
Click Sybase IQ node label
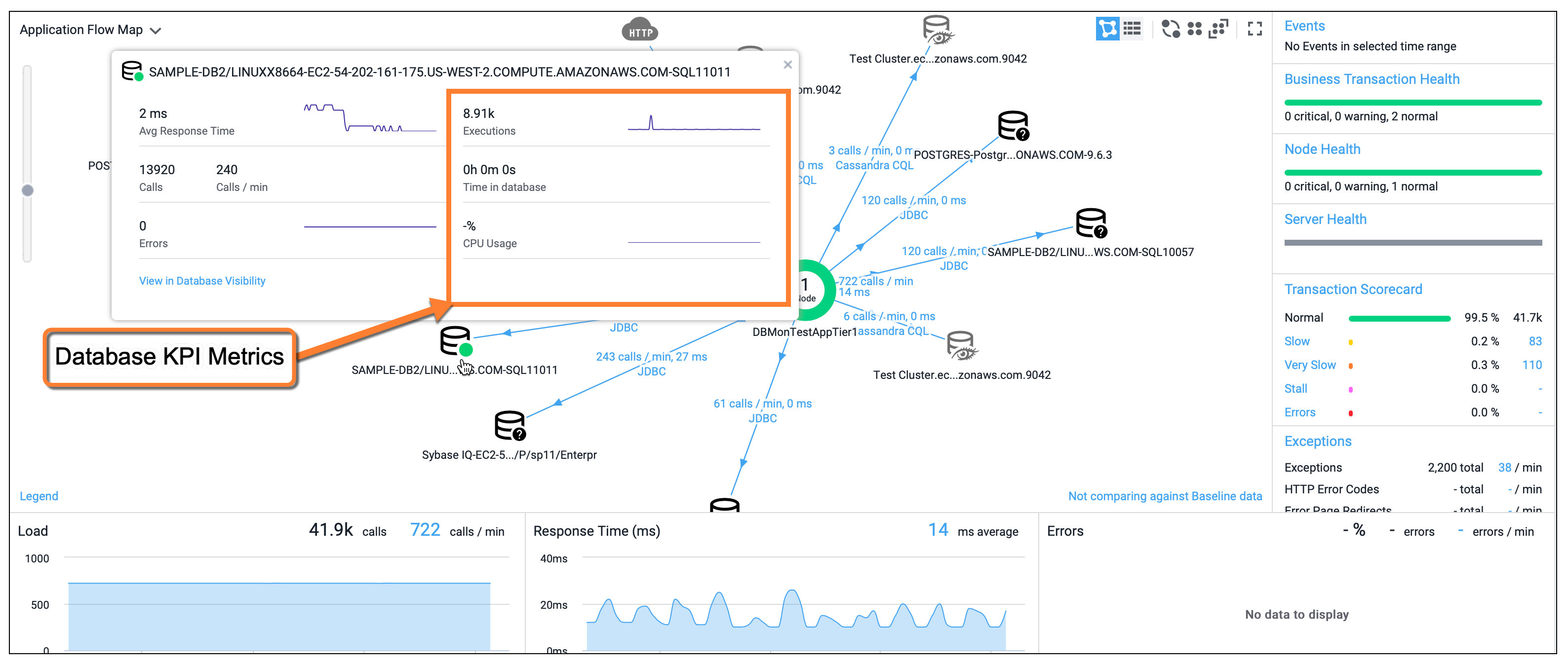coord(509,454)
